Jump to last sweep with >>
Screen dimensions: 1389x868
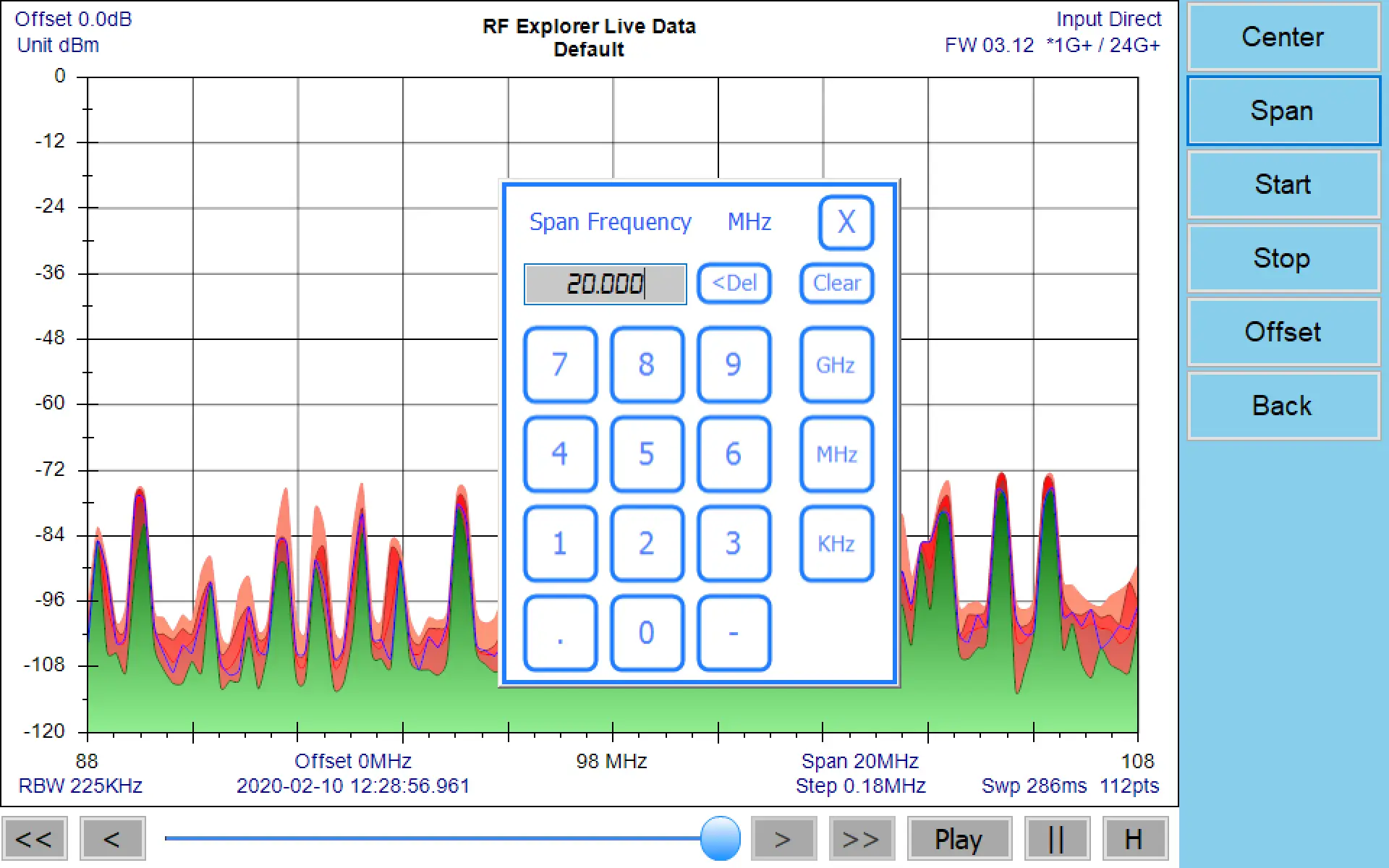pos(862,839)
